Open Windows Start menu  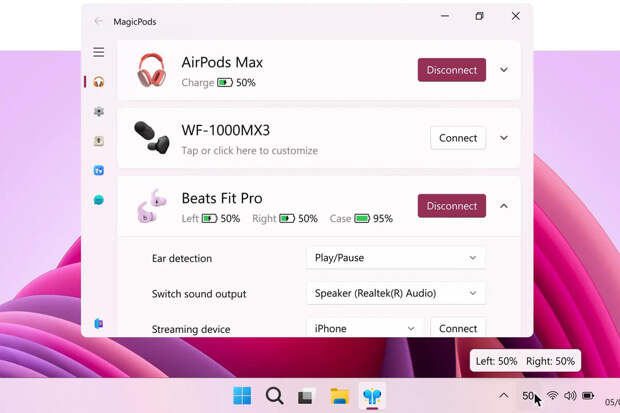242,396
